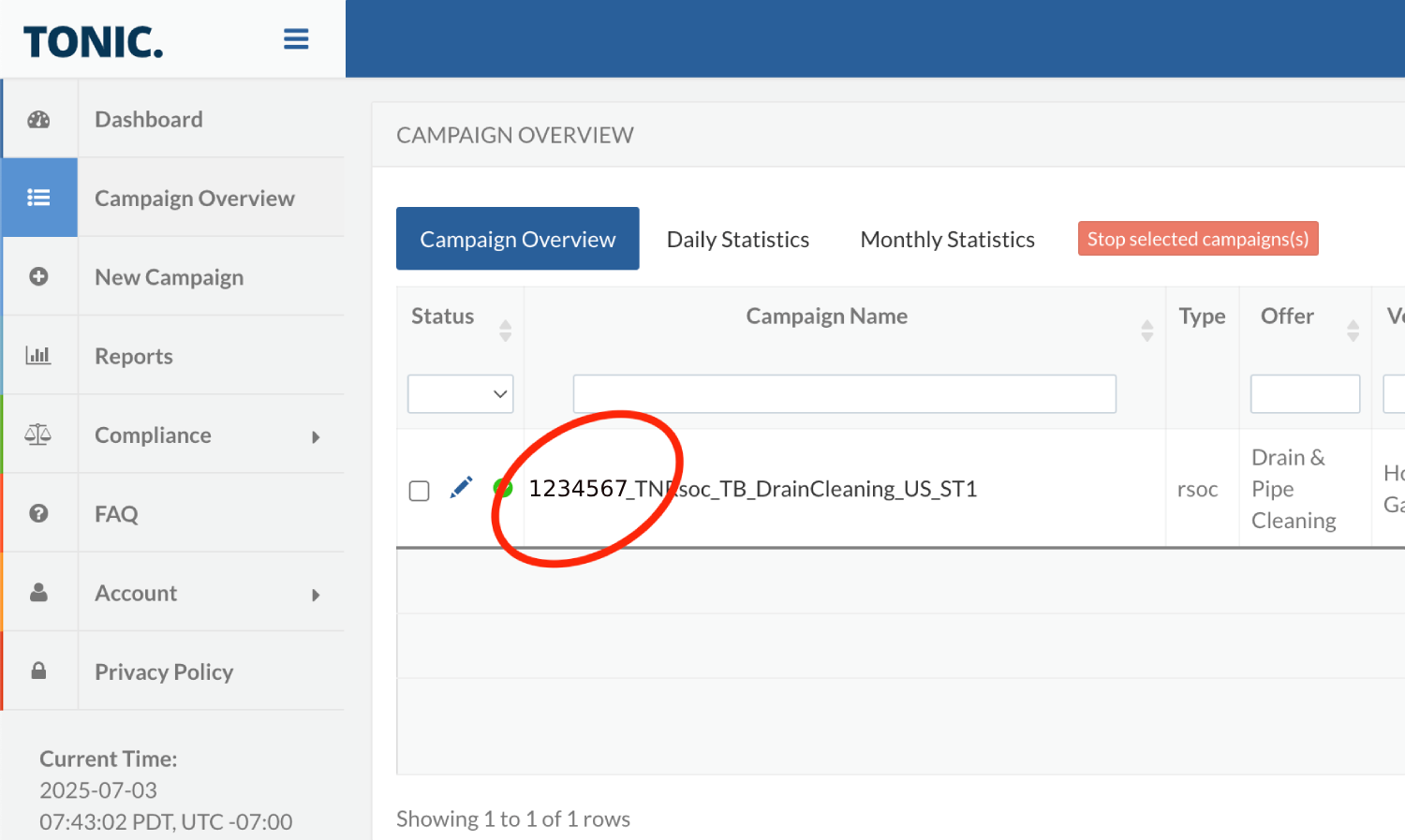Click the green status dot of the campaign
The width and height of the screenshot is (1405, 840).
[503, 487]
